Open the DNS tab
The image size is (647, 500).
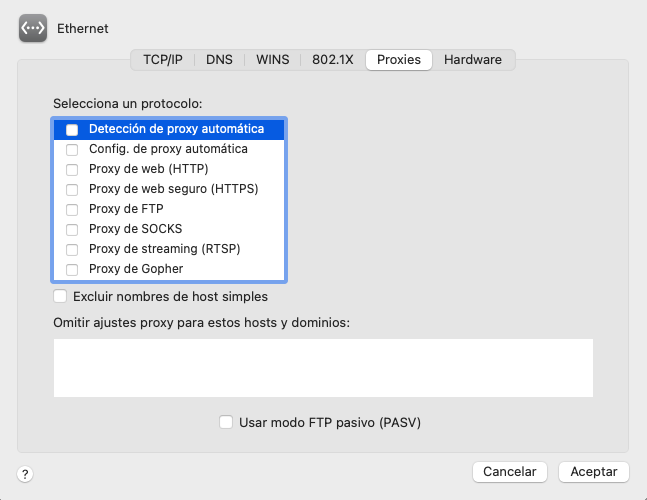[x=219, y=60]
